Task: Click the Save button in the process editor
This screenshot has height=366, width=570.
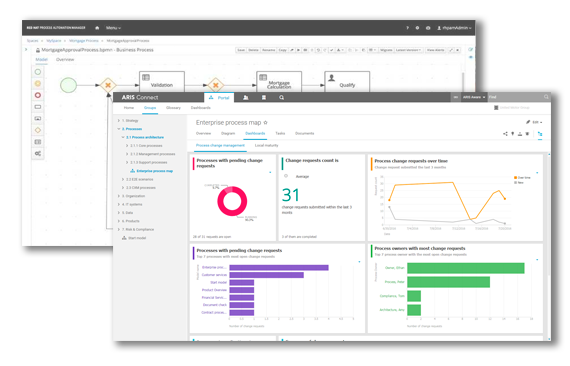Action: click(241, 50)
